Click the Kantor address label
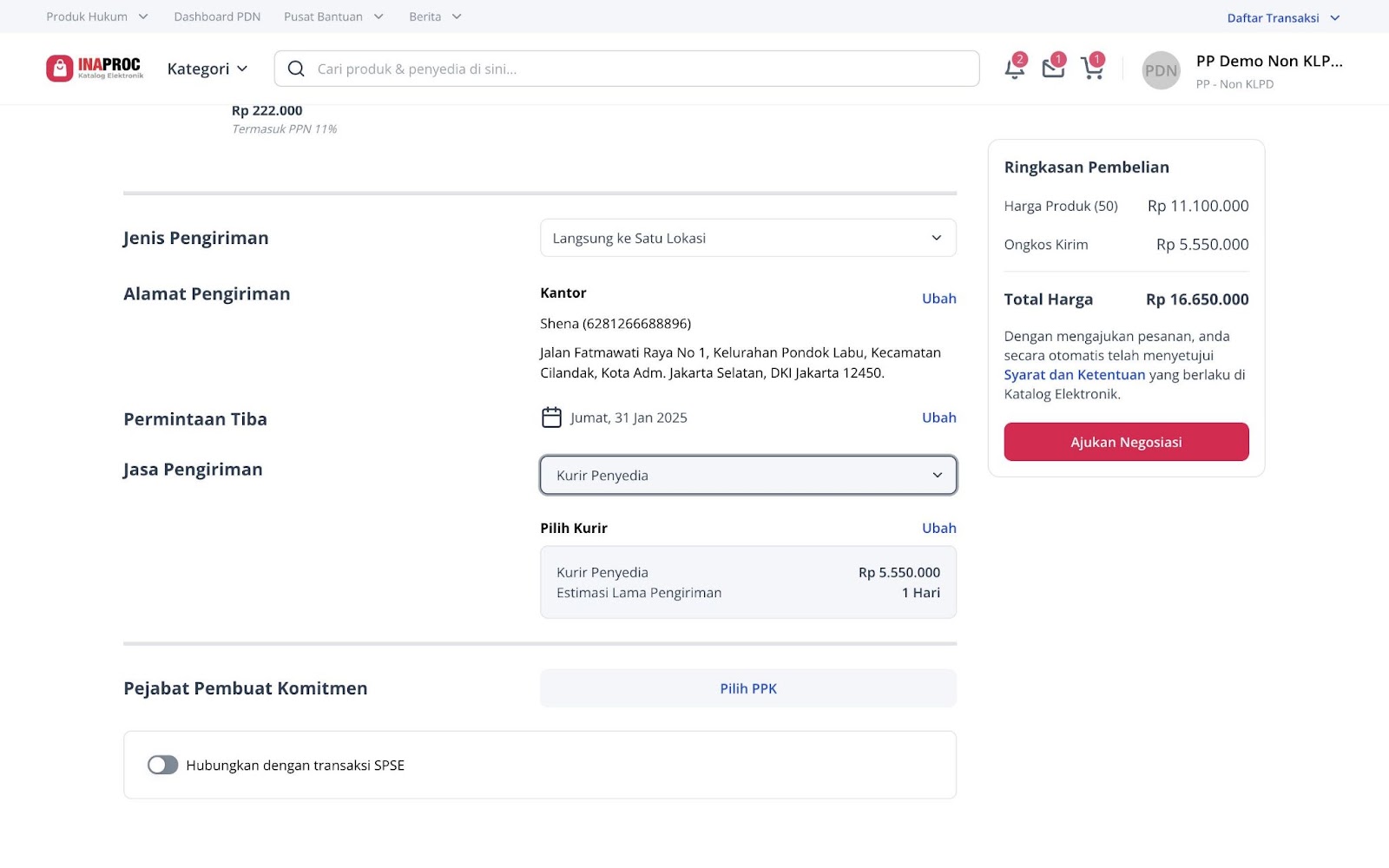Image resolution: width=1389 pixels, height=868 pixels. tap(563, 293)
